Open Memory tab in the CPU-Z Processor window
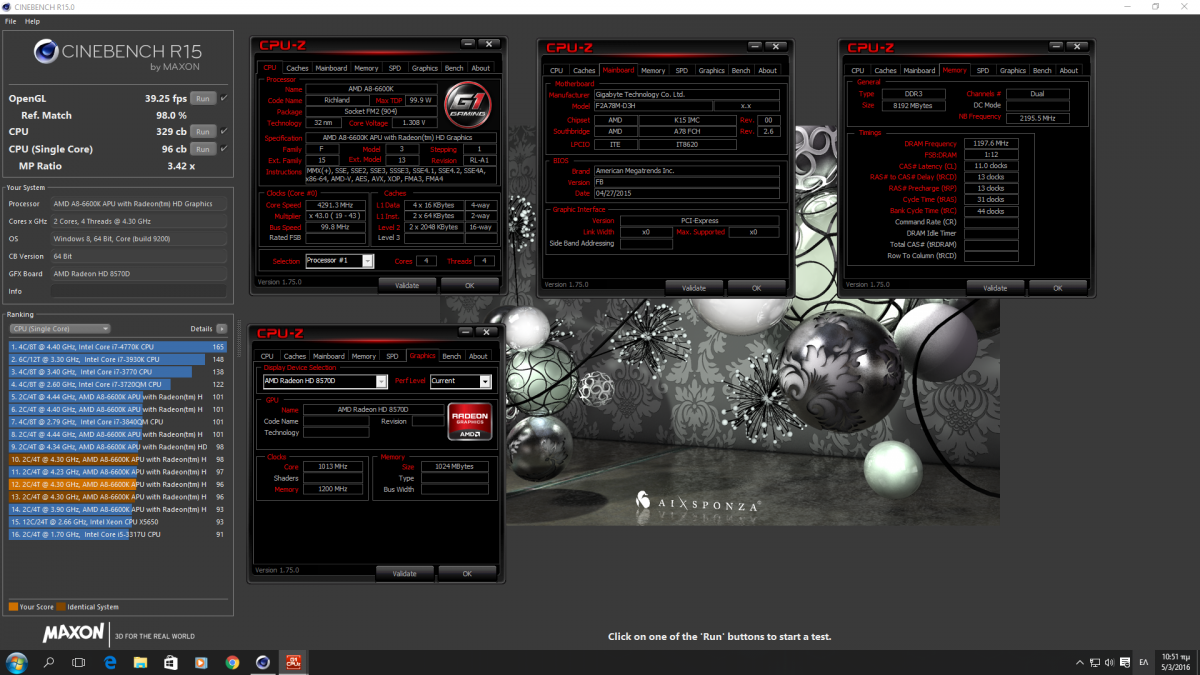The width and height of the screenshot is (1200, 675). click(x=366, y=68)
